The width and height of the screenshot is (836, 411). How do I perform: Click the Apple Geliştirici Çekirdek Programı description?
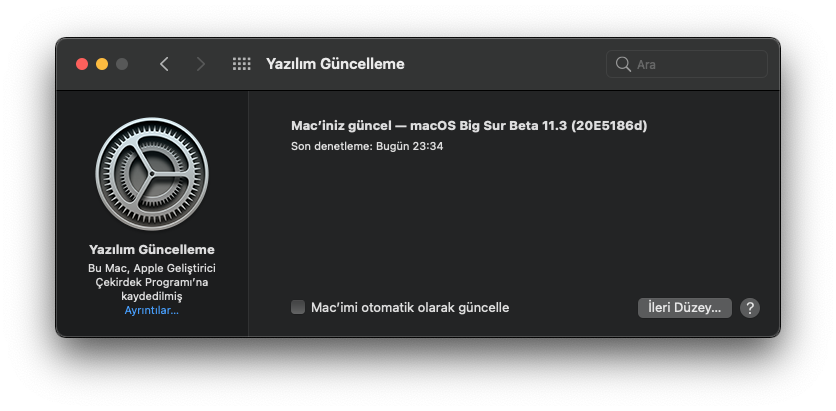152,282
